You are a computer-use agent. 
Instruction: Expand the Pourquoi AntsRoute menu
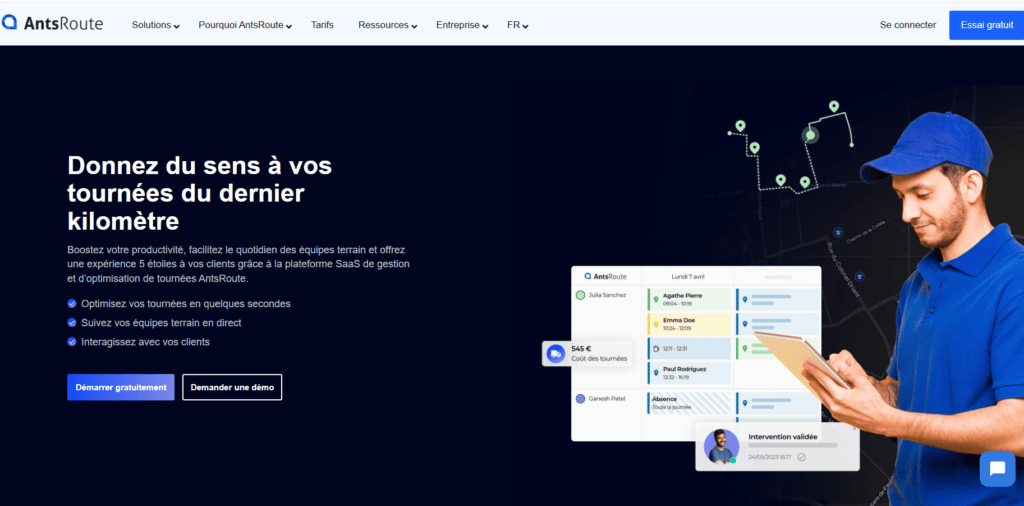245,25
